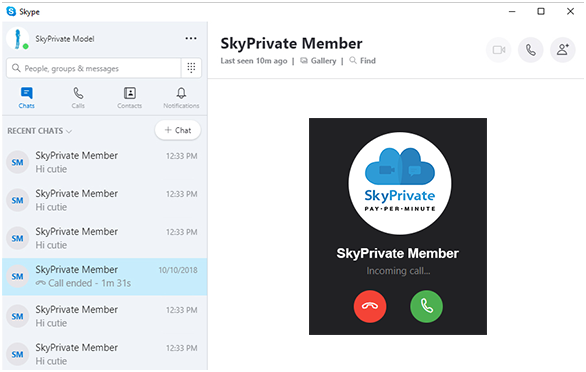Open the Notifications tab
Image resolution: width=586 pixels, height=372 pixels.
click(x=181, y=98)
